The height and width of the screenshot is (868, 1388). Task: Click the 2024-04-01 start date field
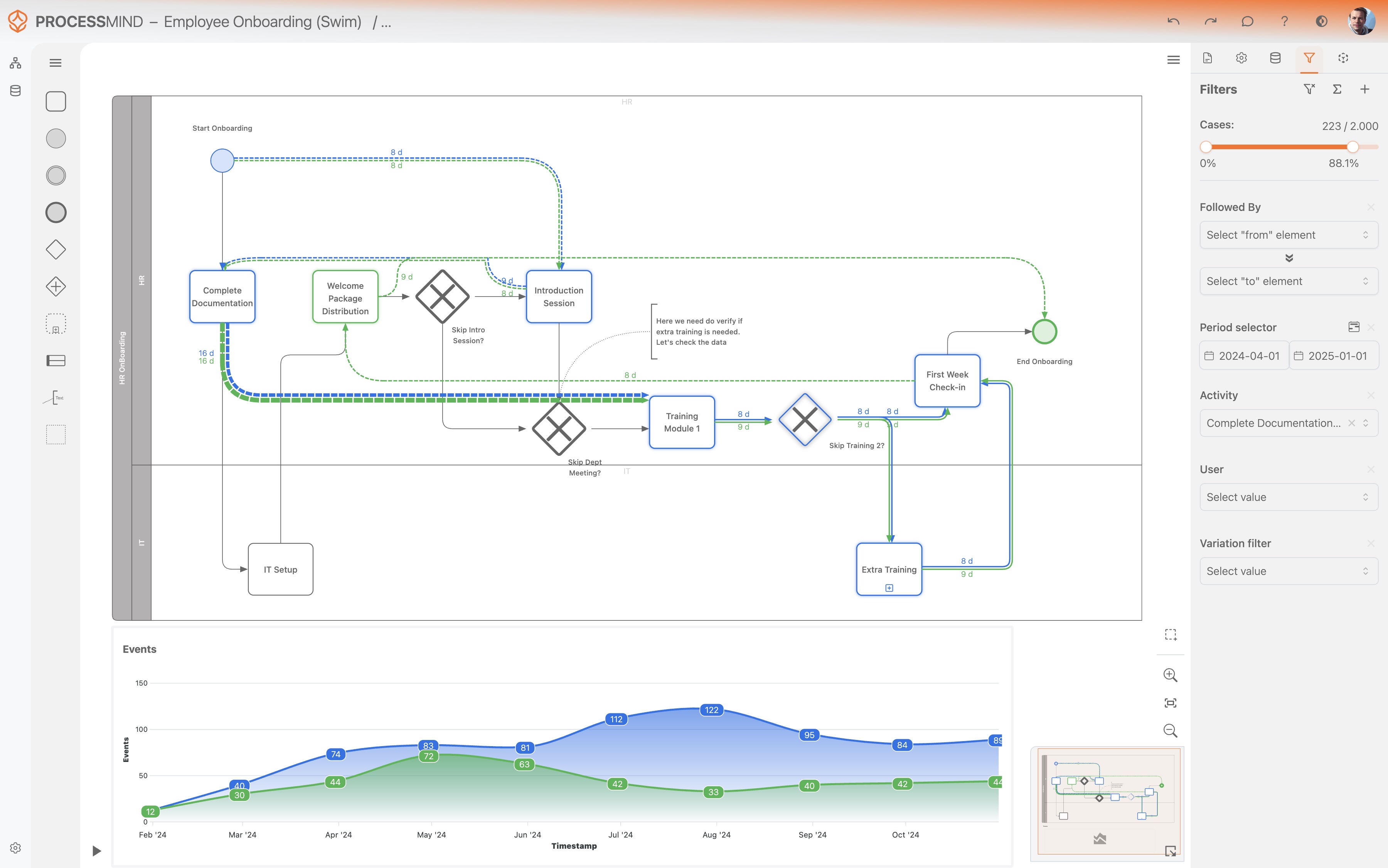pyautogui.click(x=1243, y=356)
